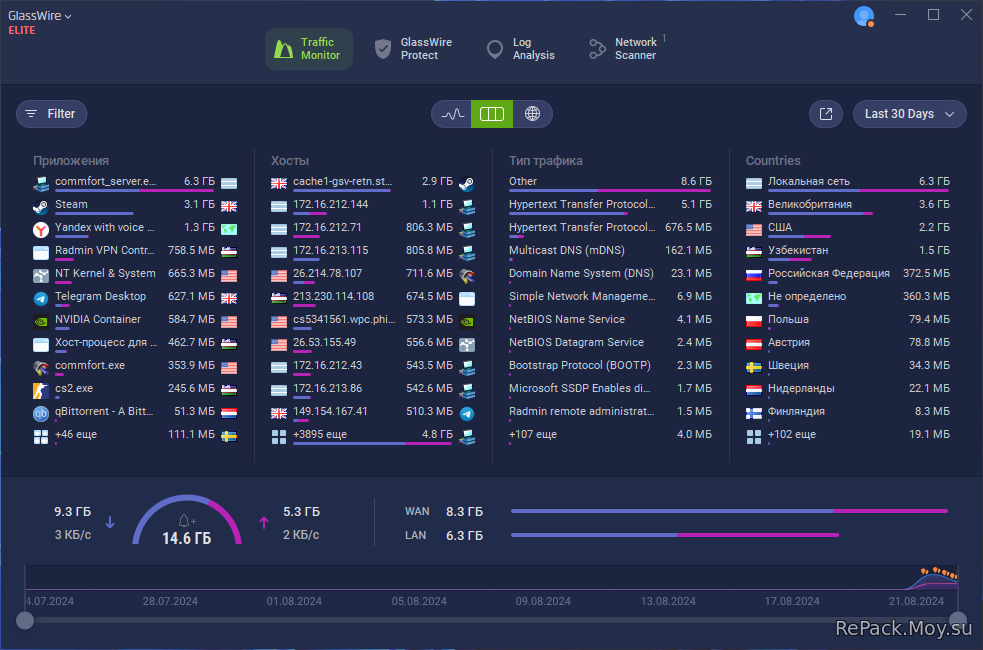Screen dimensions: 983x650
Task: Go to the Log Analysis tab
Action: click(x=522, y=49)
